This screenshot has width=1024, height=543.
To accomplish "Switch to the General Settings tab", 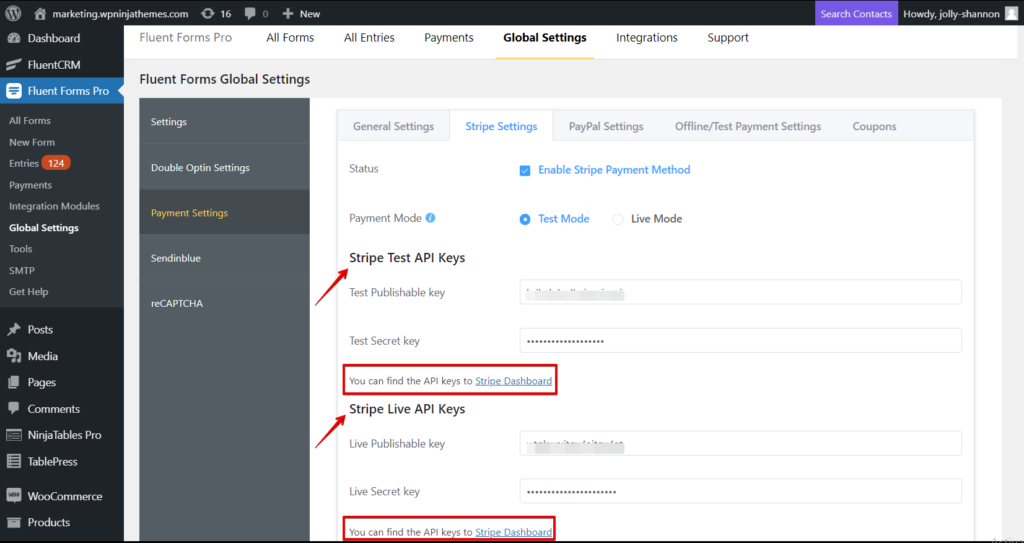I will pyautogui.click(x=393, y=126).
